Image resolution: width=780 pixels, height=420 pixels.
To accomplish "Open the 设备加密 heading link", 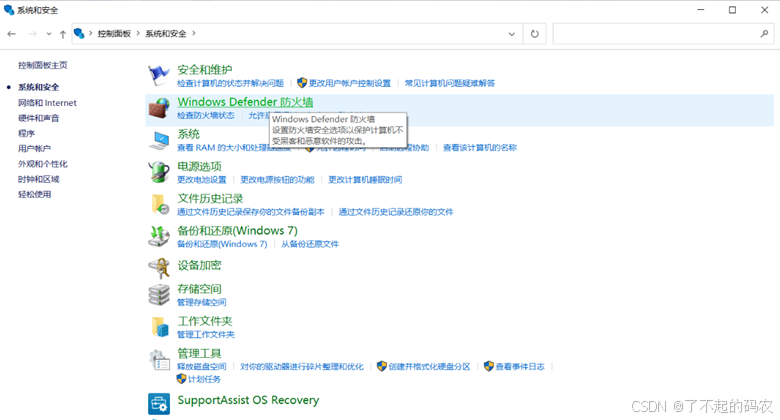I will point(199,265).
